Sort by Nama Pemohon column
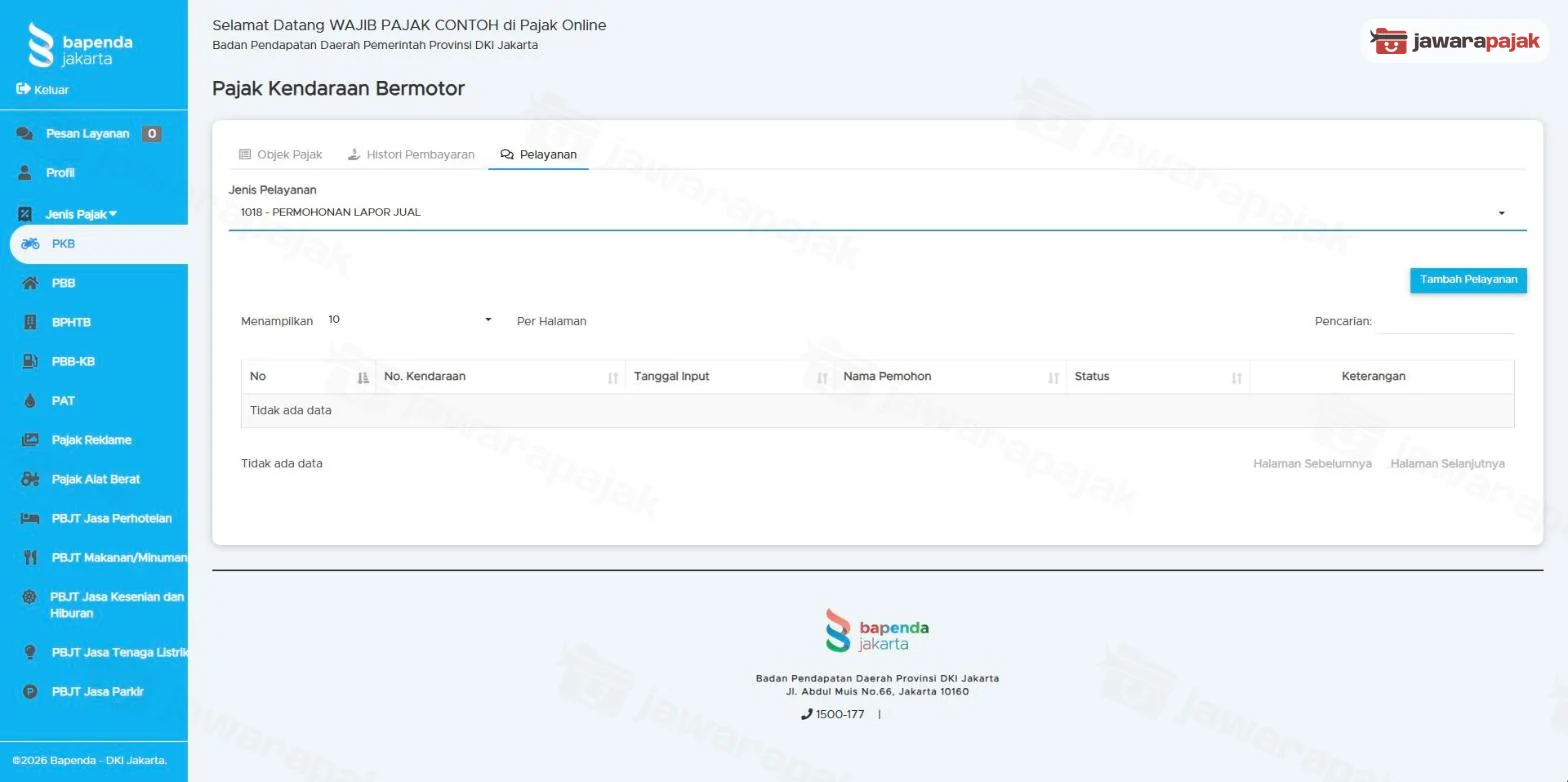Viewport: 1568px width, 782px height. tap(950, 377)
